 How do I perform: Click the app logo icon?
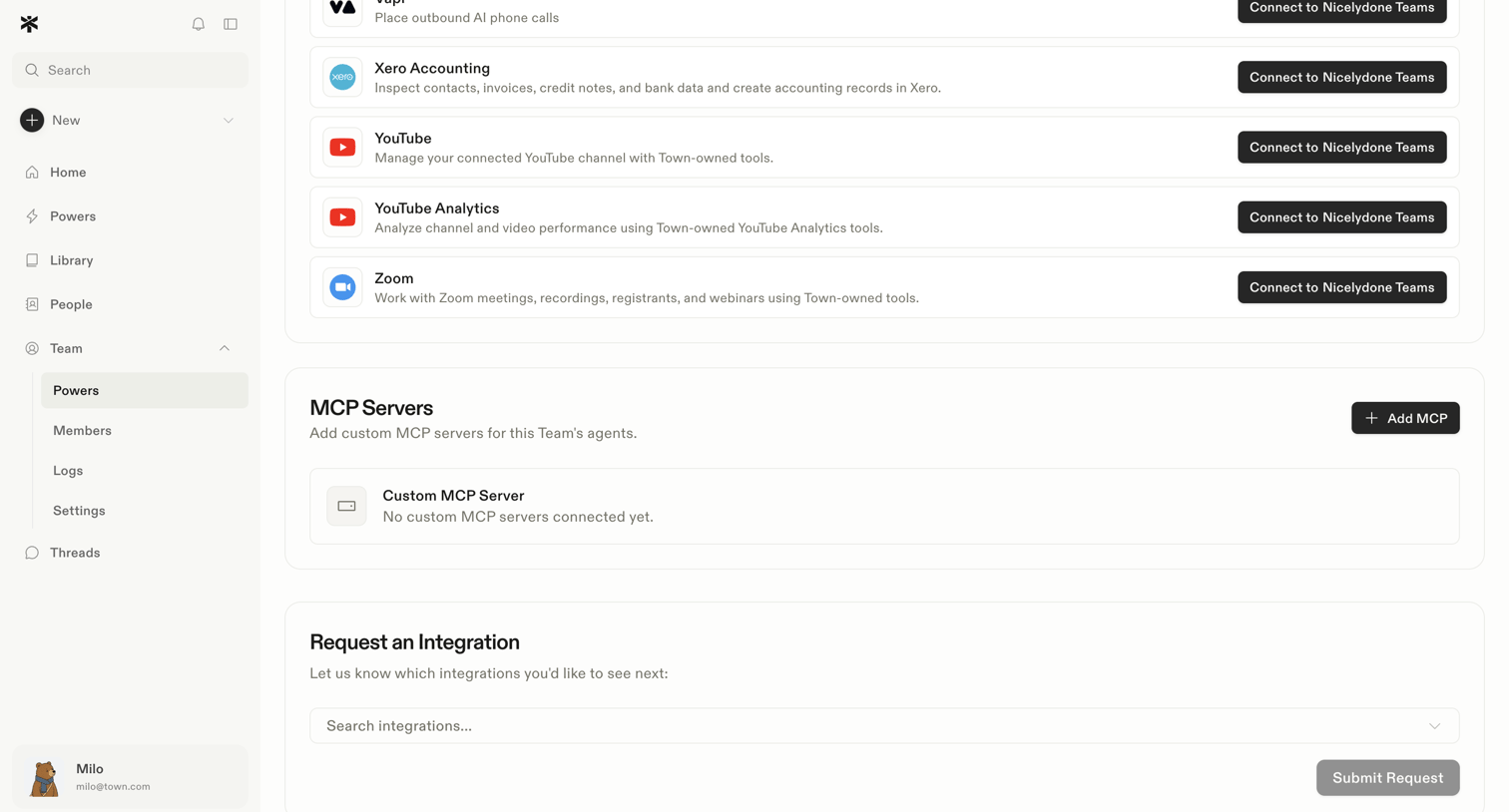pos(29,24)
